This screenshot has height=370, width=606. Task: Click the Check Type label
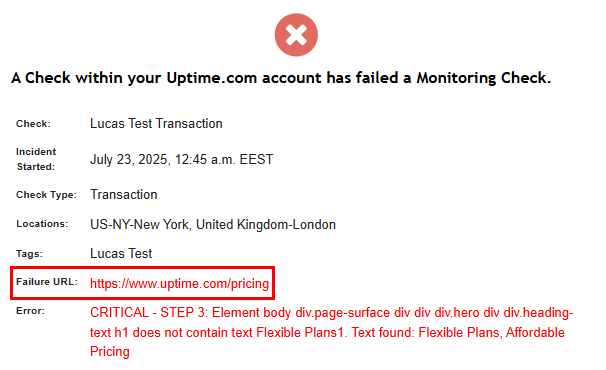[46, 194]
